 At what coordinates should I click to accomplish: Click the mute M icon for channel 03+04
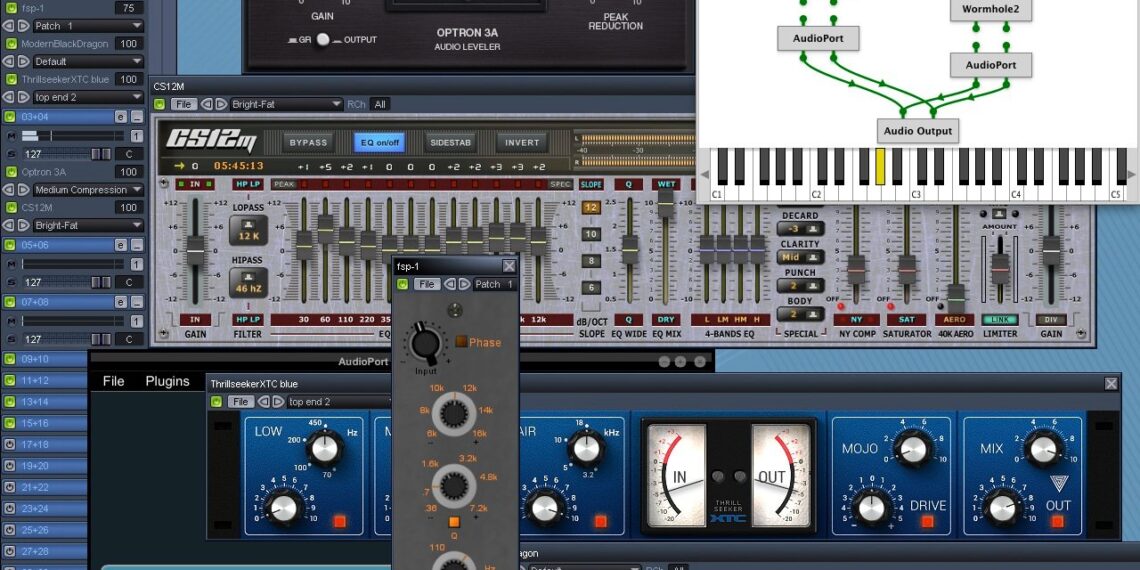(x=11, y=136)
